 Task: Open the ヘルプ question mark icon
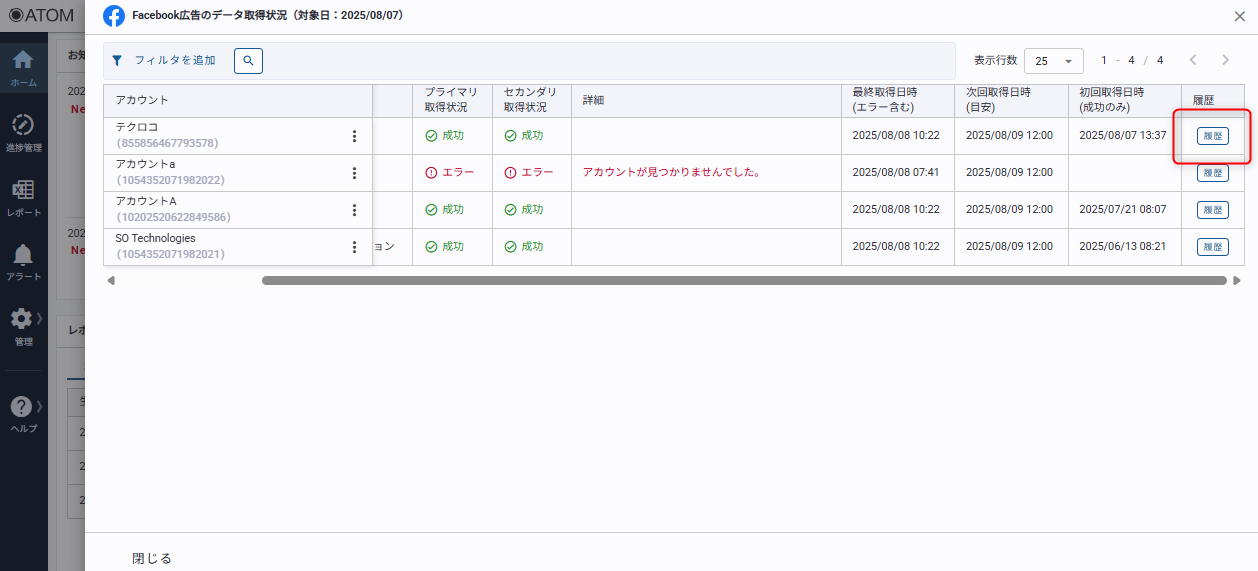pos(21,407)
